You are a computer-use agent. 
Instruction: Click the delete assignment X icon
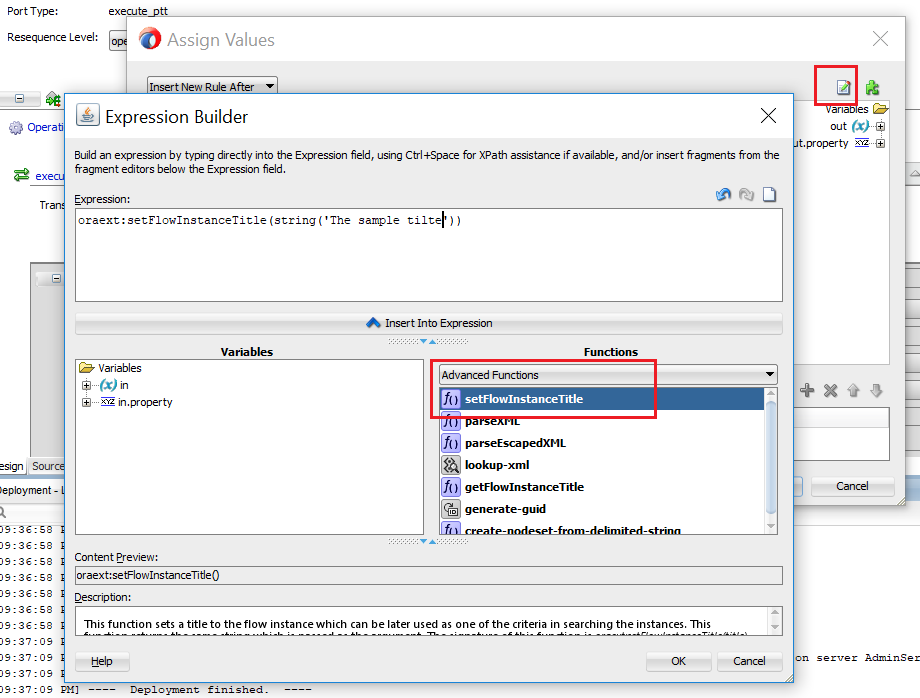pyautogui.click(x=828, y=391)
